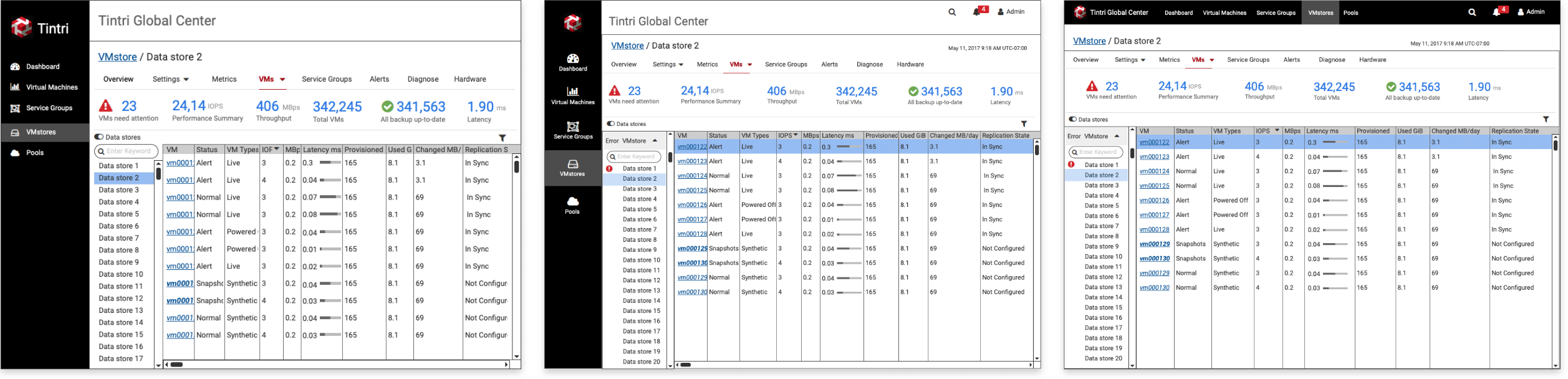Image resolution: width=1568 pixels, height=379 pixels.
Task: Select Virtual Machines in the black top navigation bar
Action: point(1224,12)
